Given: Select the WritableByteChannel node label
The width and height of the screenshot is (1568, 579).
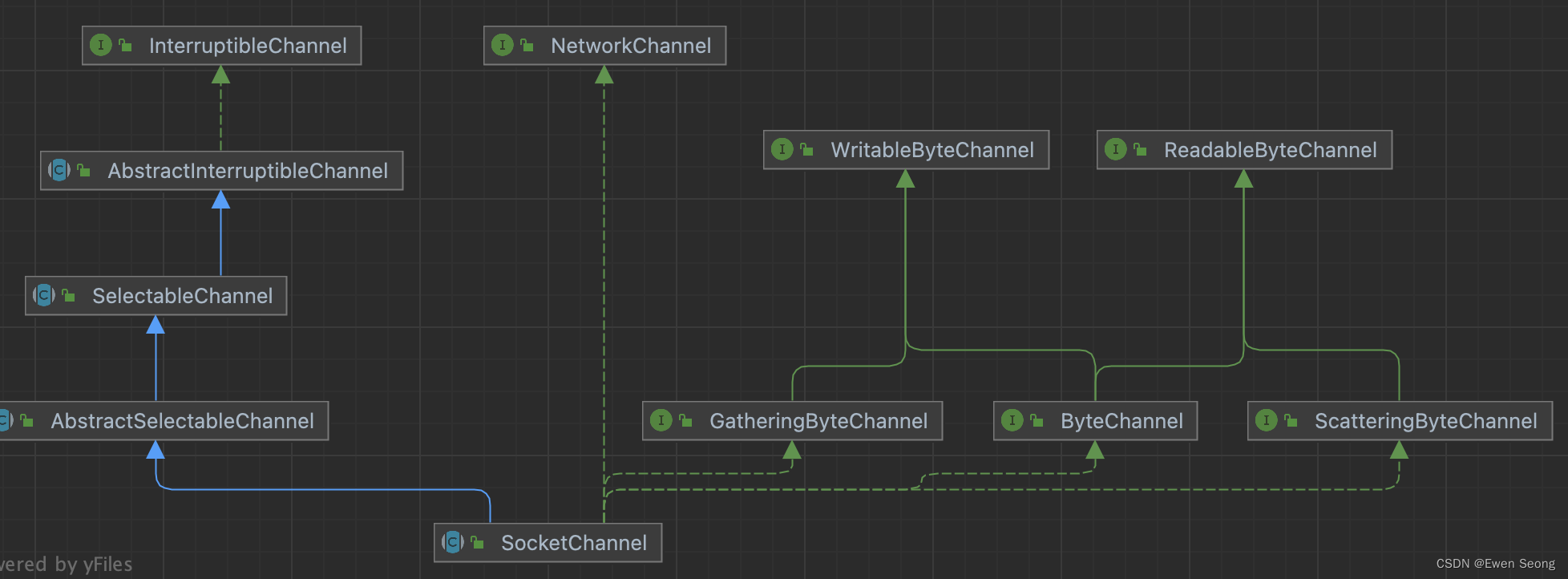Looking at the screenshot, I should pos(932,150).
